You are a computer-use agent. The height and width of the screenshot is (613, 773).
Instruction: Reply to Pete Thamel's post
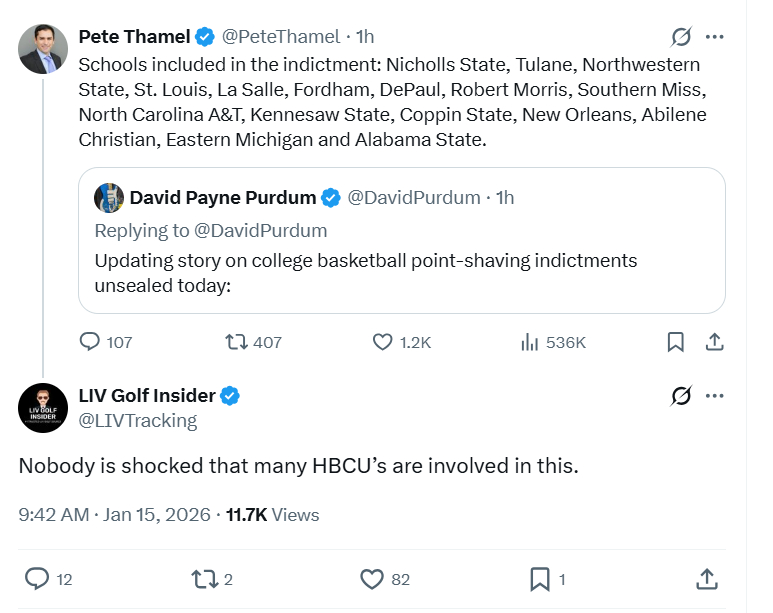(91, 342)
